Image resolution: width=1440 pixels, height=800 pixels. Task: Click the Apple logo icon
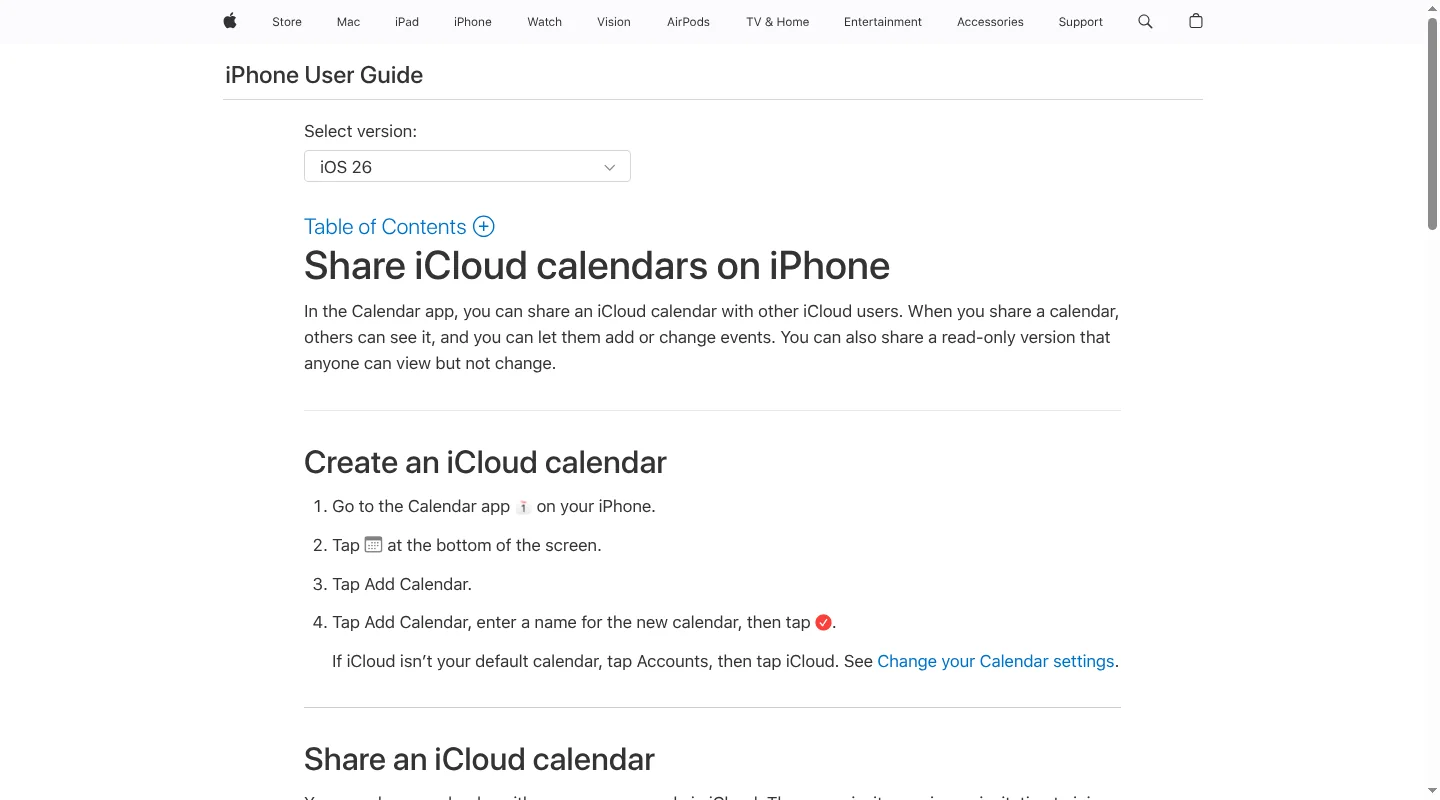pos(230,21)
